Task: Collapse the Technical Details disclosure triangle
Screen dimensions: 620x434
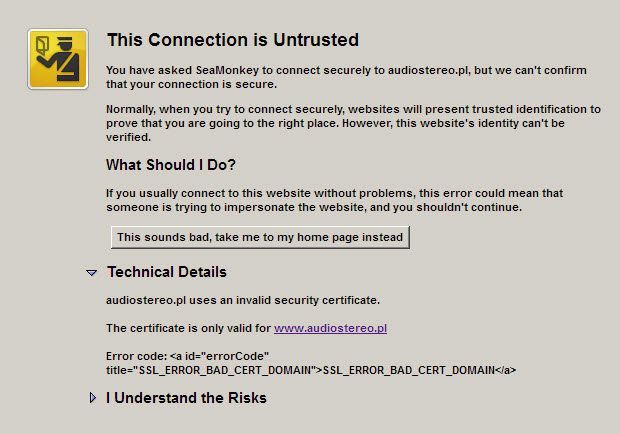Action: point(92,273)
